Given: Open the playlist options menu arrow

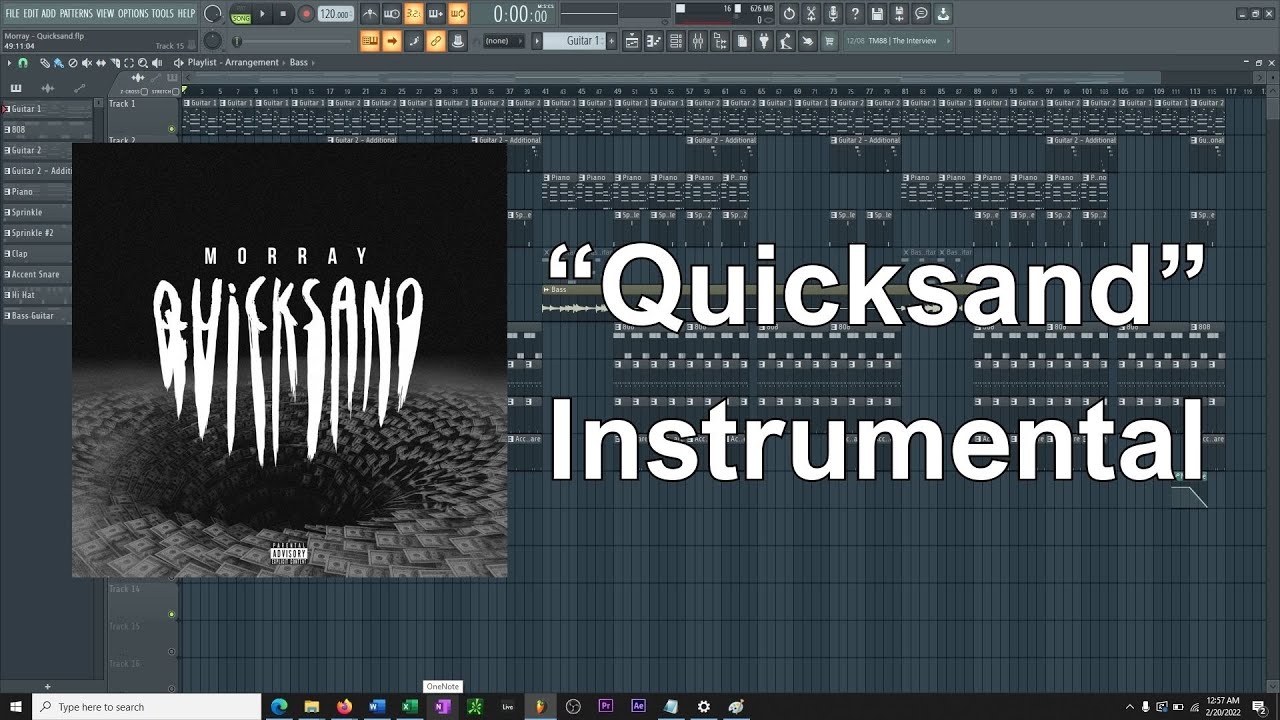Looking at the screenshot, I should point(9,62).
